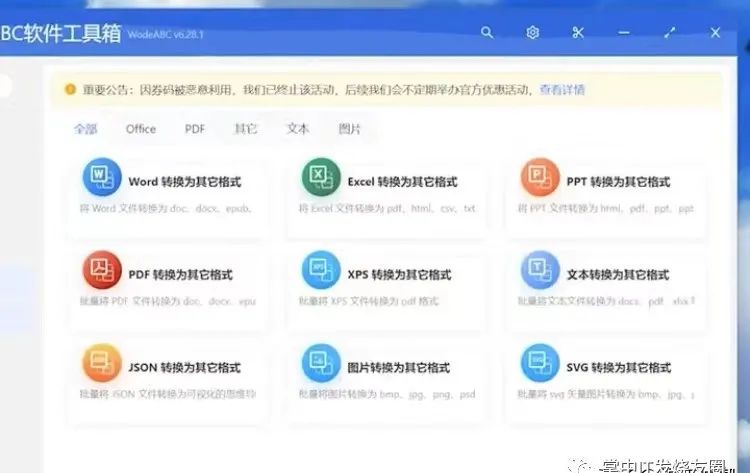Click the blue XPS conversion icon

click(321, 270)
